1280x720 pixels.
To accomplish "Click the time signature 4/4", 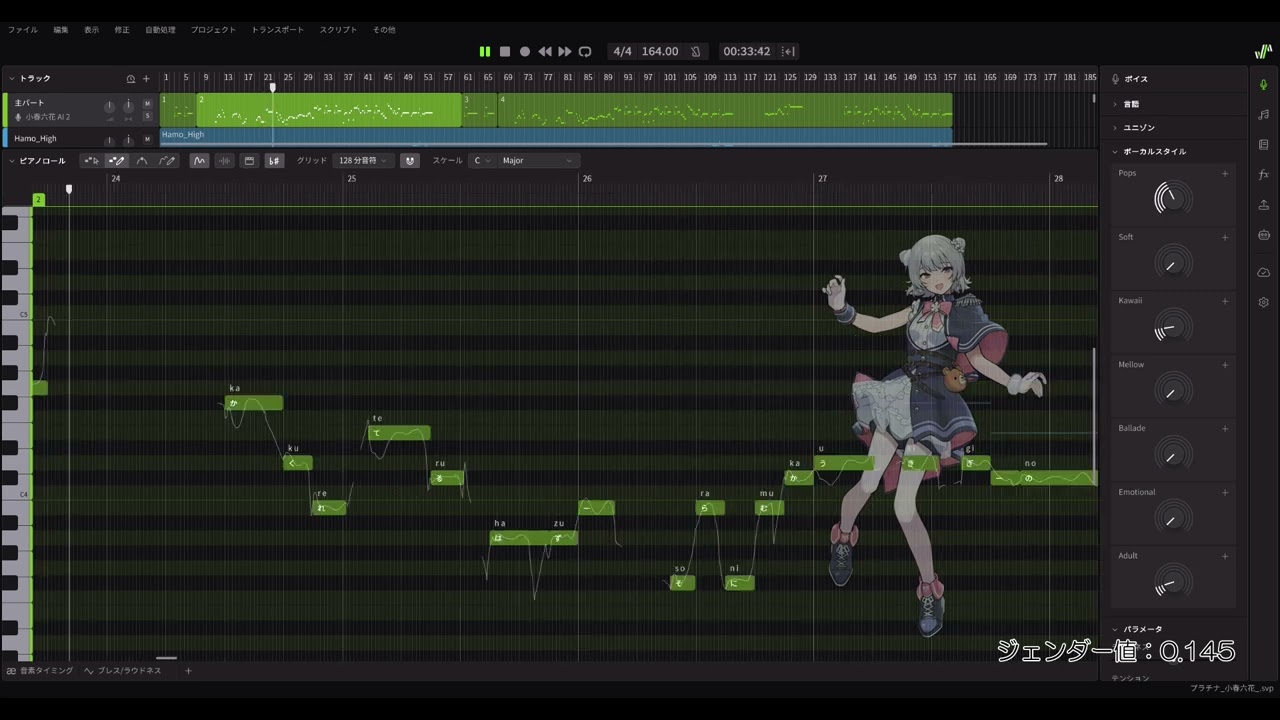I will click(623, 51).
